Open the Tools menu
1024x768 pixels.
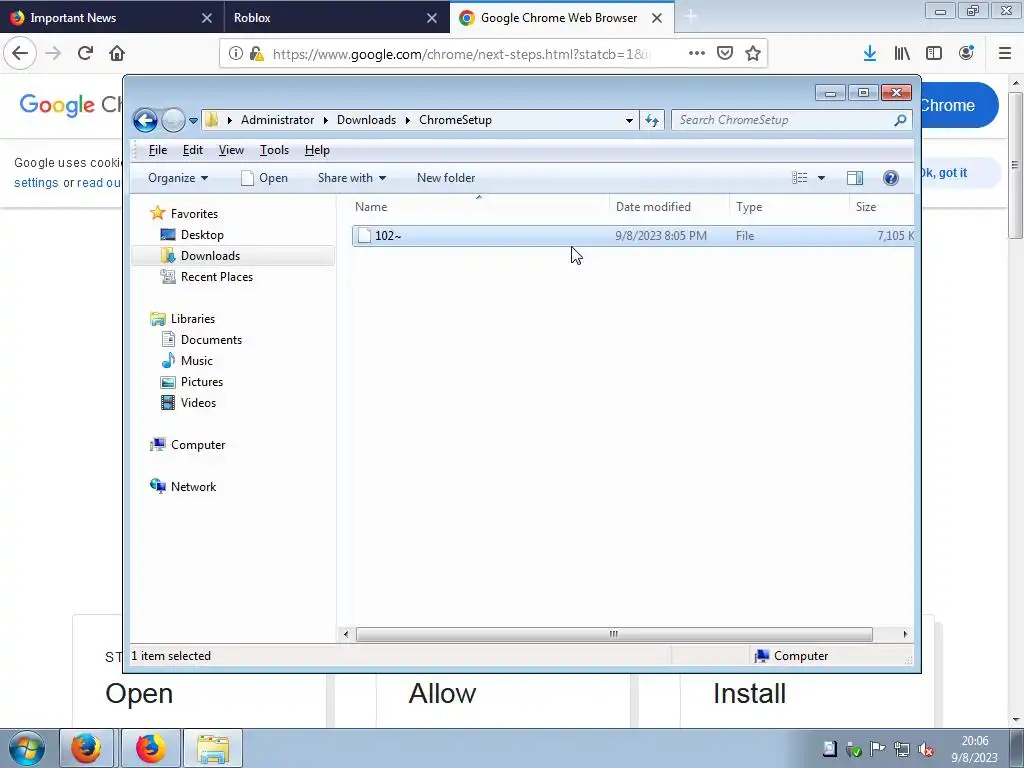coord(274,150)
